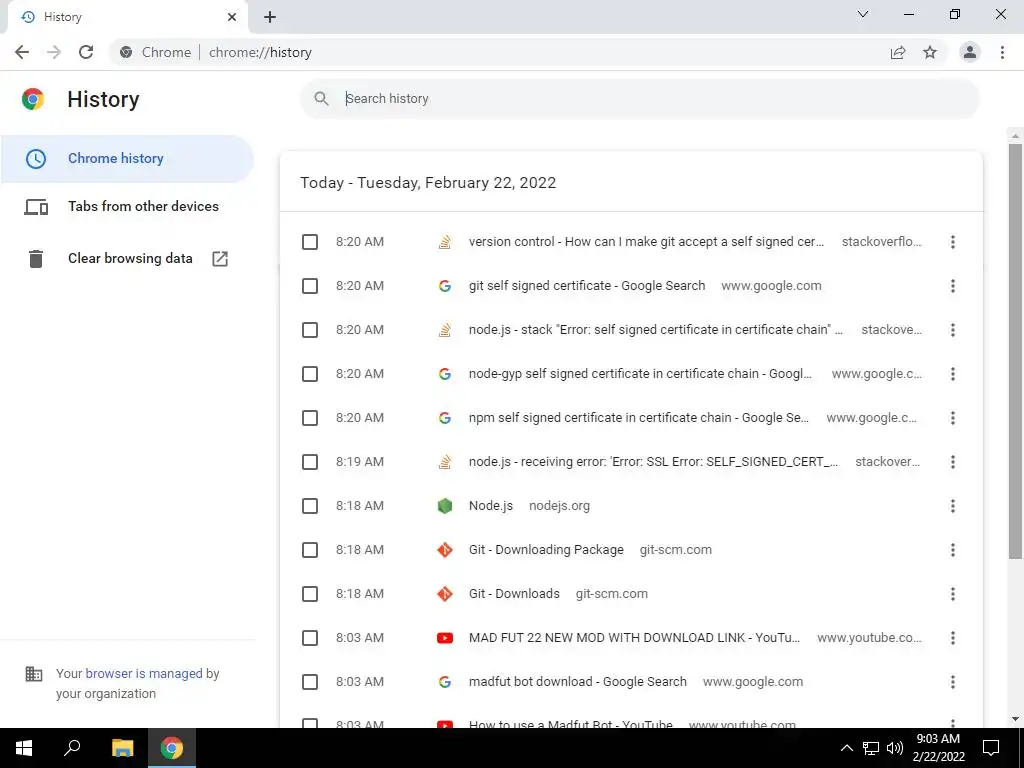1024x768 pixels.
Task: Click the Search history input field
Action: click(x=640, y=99)
